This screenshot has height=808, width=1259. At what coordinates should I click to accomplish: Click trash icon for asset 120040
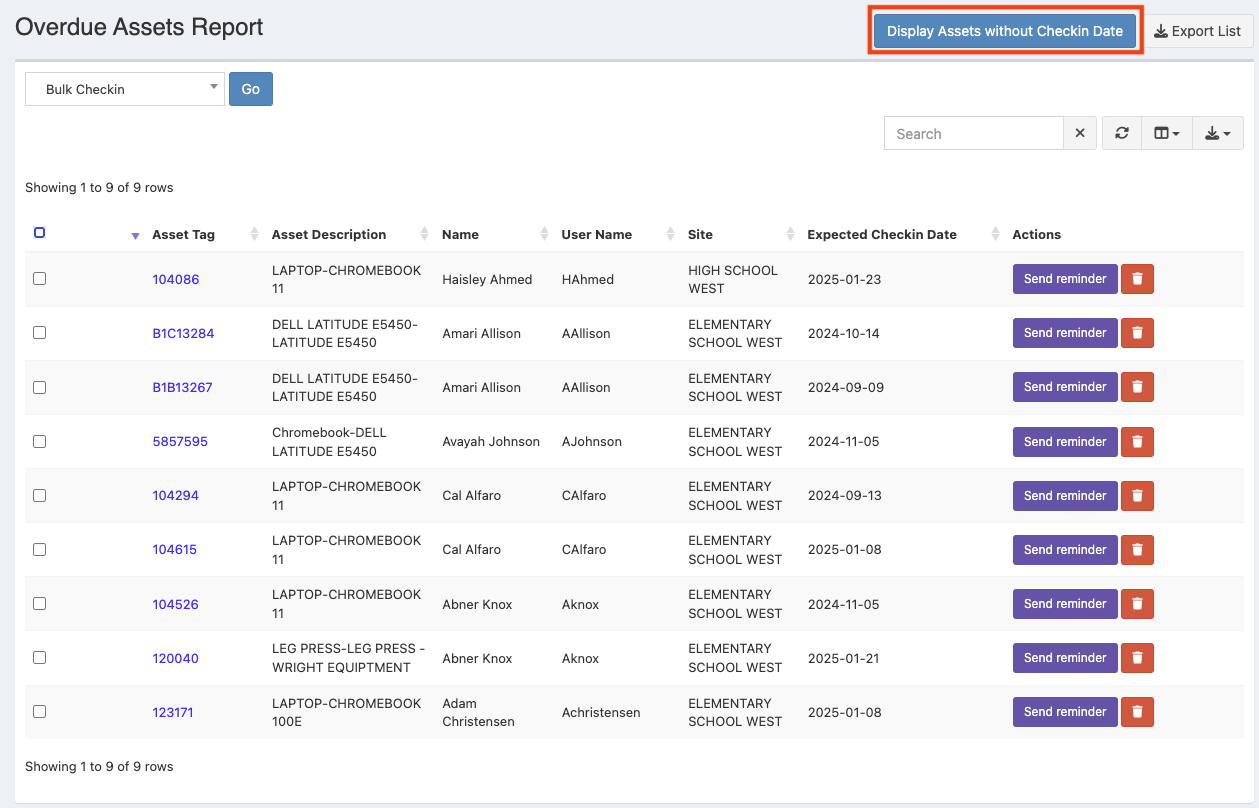click(x=1137, y=658)
